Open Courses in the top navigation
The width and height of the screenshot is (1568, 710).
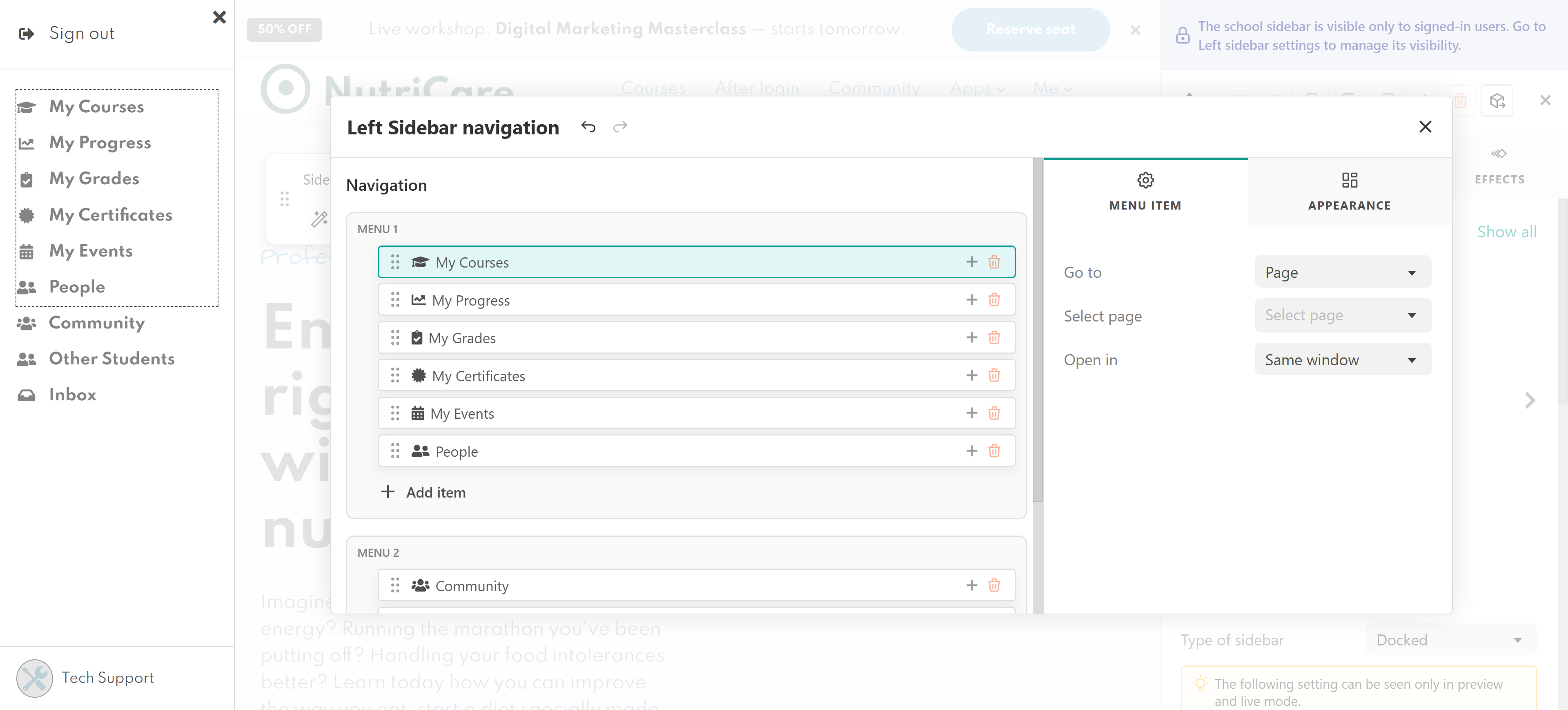(x=653, y=88)
